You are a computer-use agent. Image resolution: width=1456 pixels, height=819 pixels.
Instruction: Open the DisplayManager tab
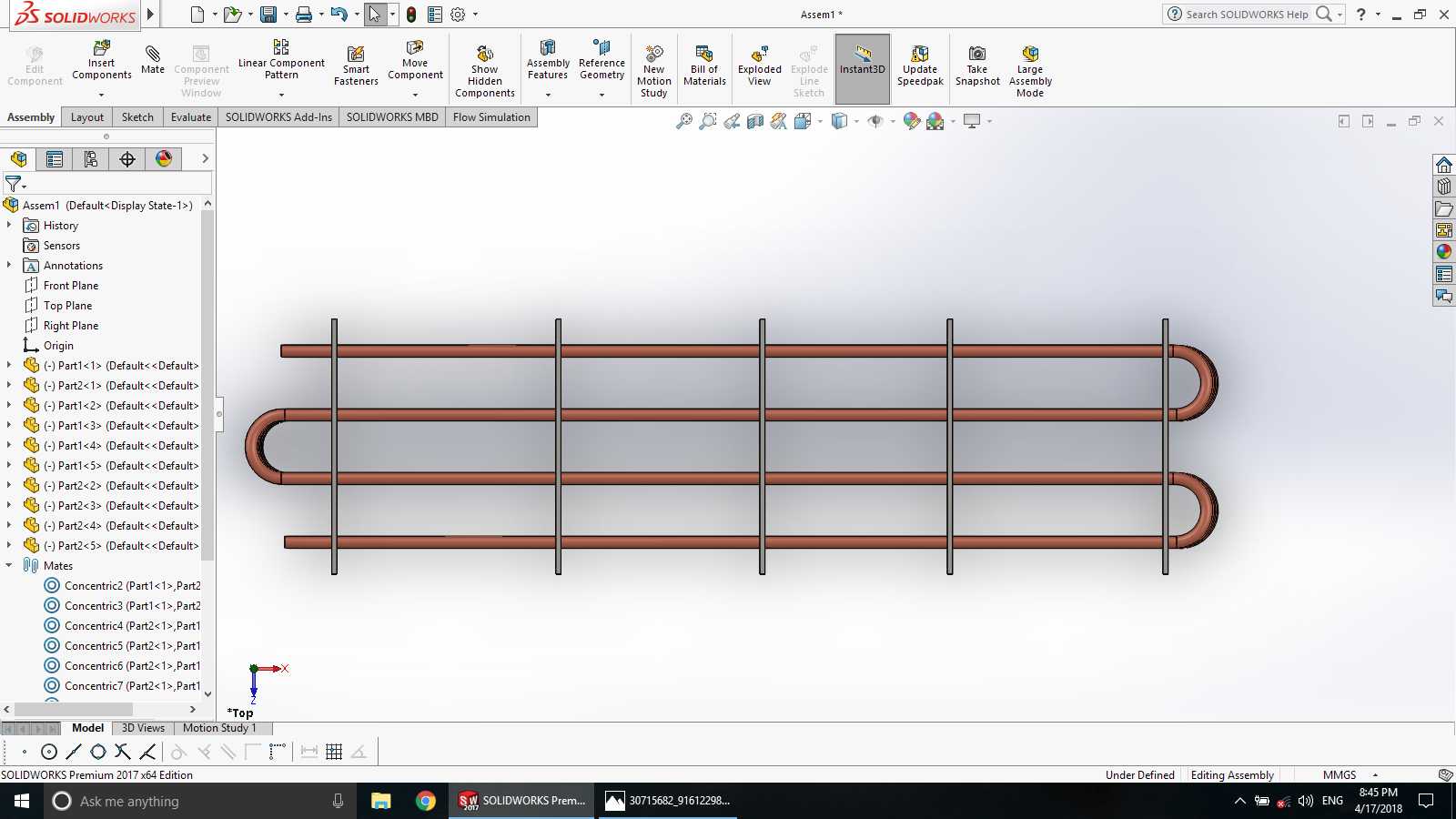(x=164, y=159)
